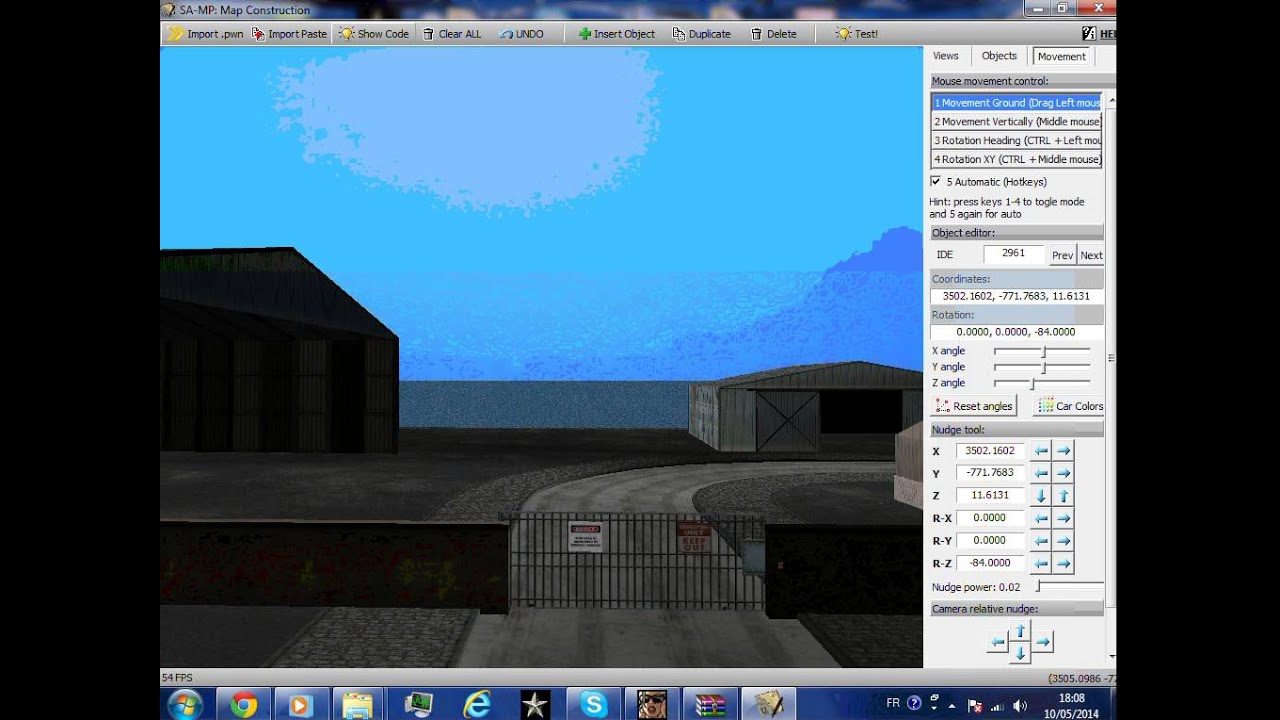This screenshot has width=1280, height=720.
Task: Nudge Z down with arrow
Action: click(x=1041, y=496)
